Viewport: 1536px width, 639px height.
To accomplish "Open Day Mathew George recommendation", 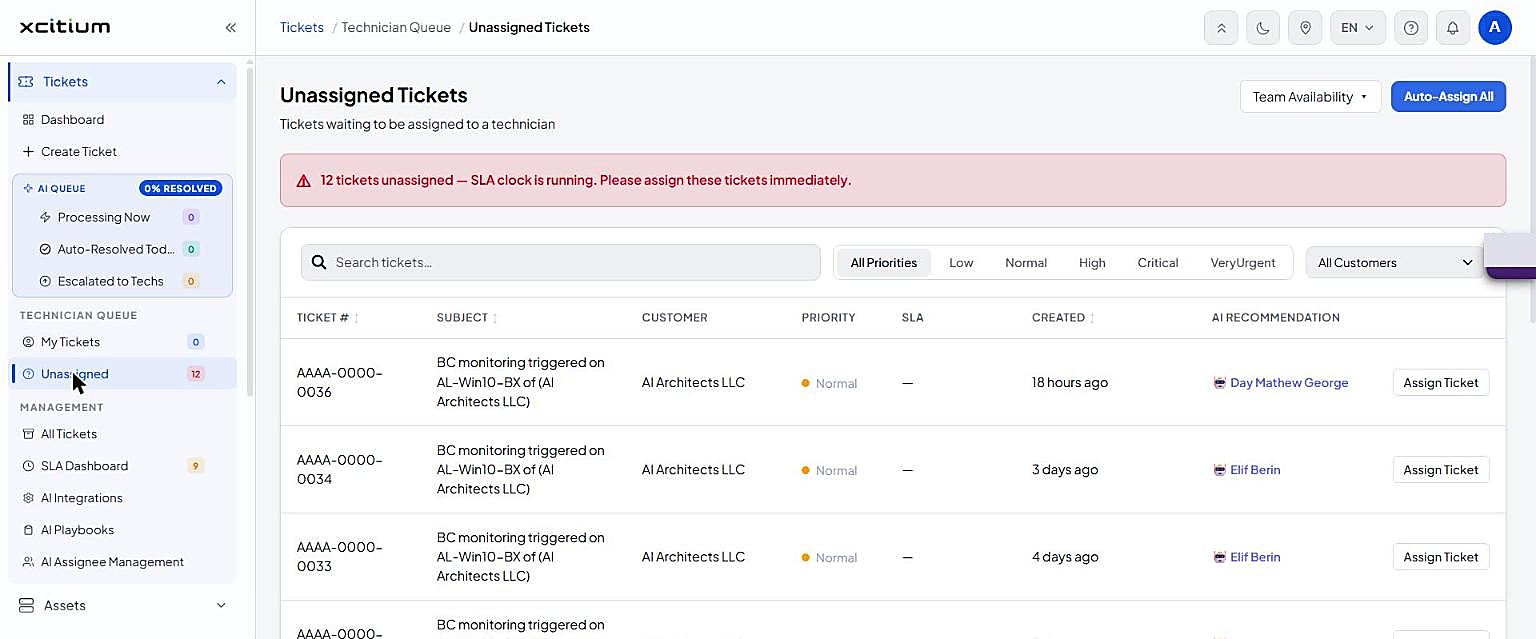I will click(x=1280, y=383).
